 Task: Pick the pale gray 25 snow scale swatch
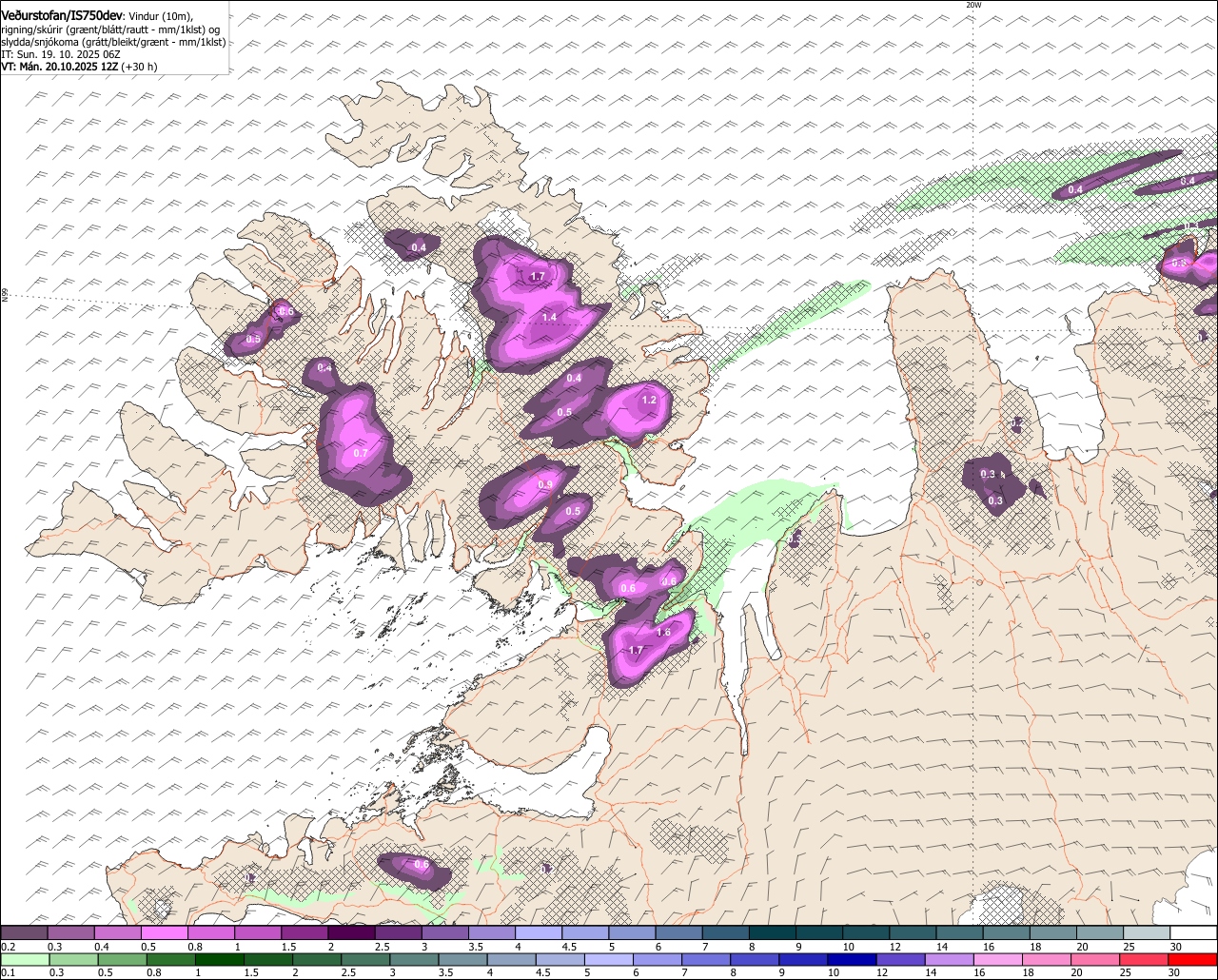1147,933
